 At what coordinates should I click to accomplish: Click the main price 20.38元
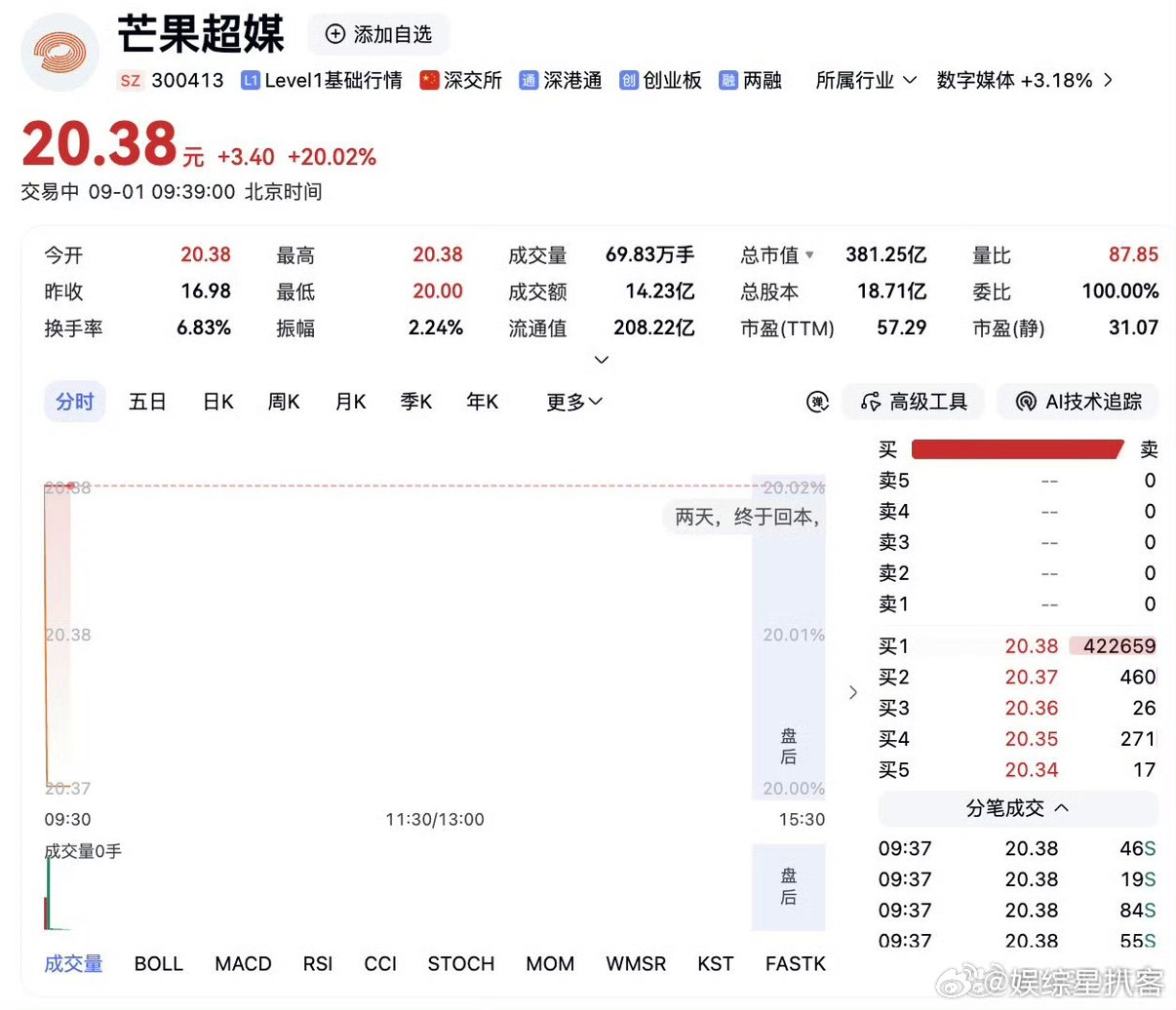point(113,144)
